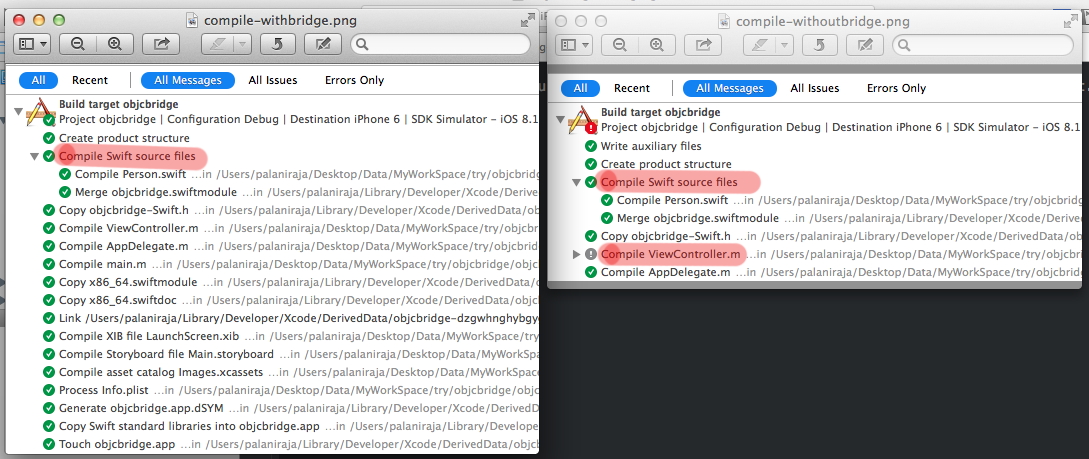Toggle fullscreen arrows in compile-withbridge window

pyautogui.click(x=527, y=20)
